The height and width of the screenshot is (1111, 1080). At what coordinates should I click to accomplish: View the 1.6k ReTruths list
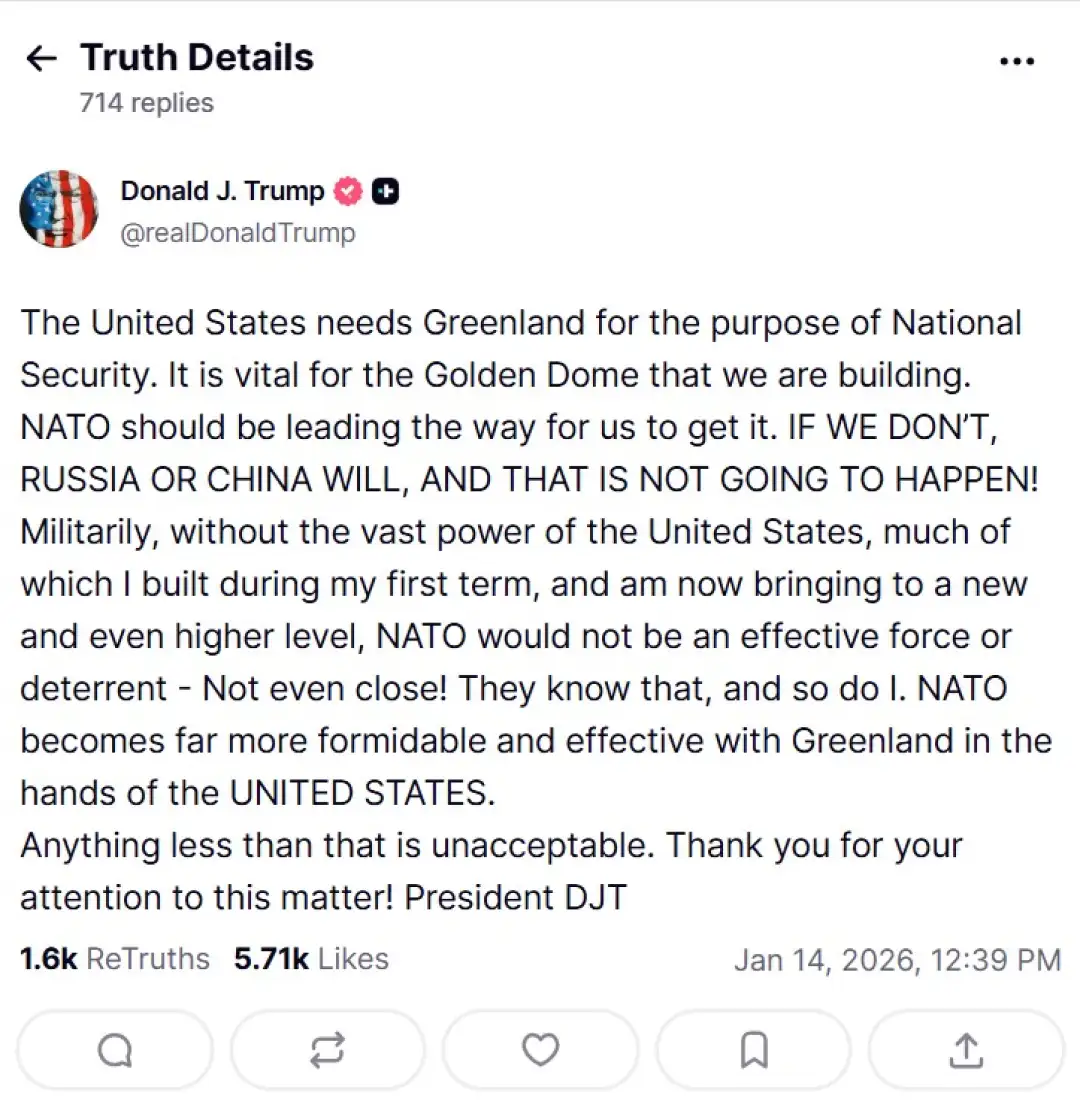[x=115, y=959]
